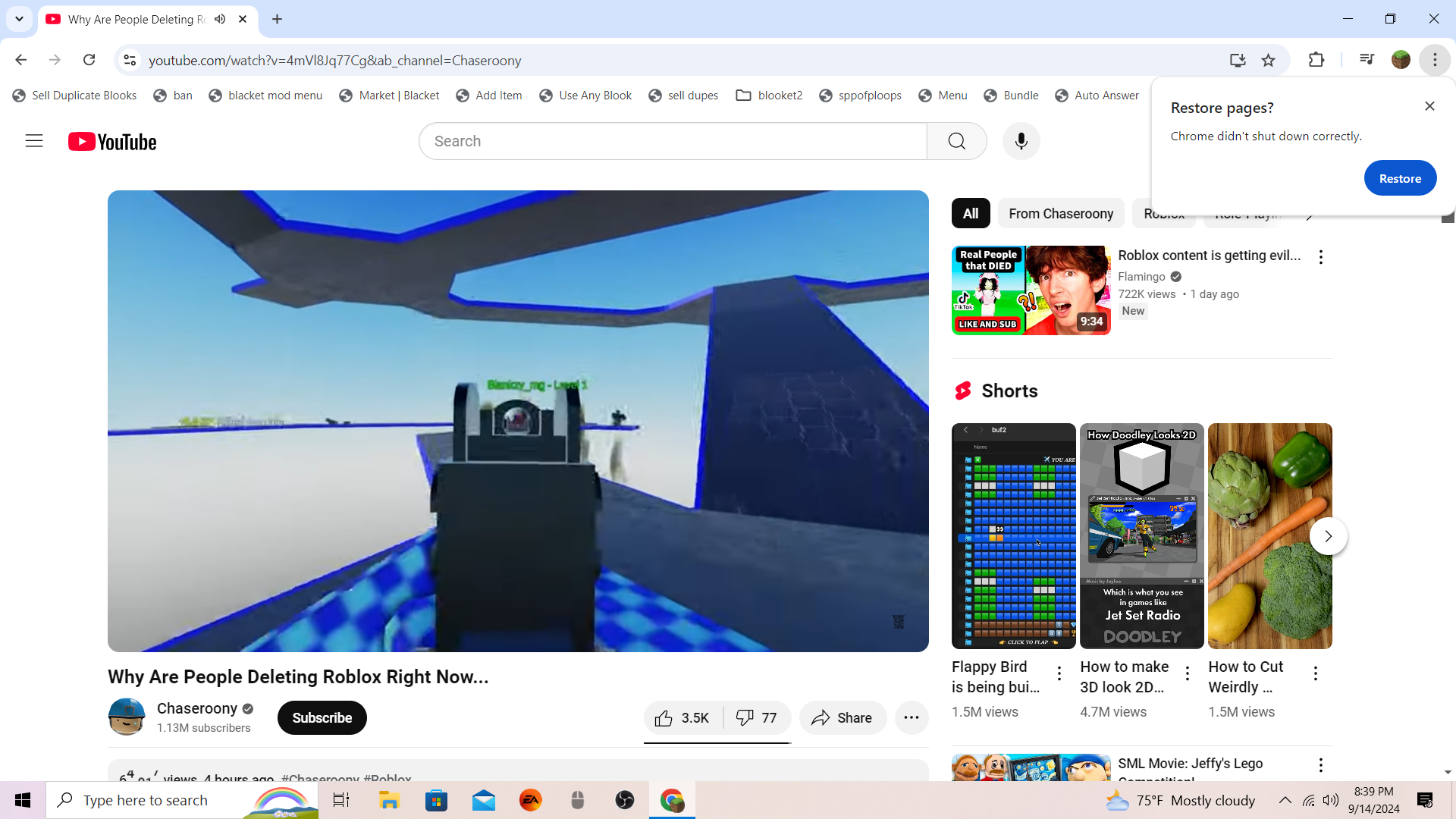Mute the tab audio speaker icon

click(220, 19)
